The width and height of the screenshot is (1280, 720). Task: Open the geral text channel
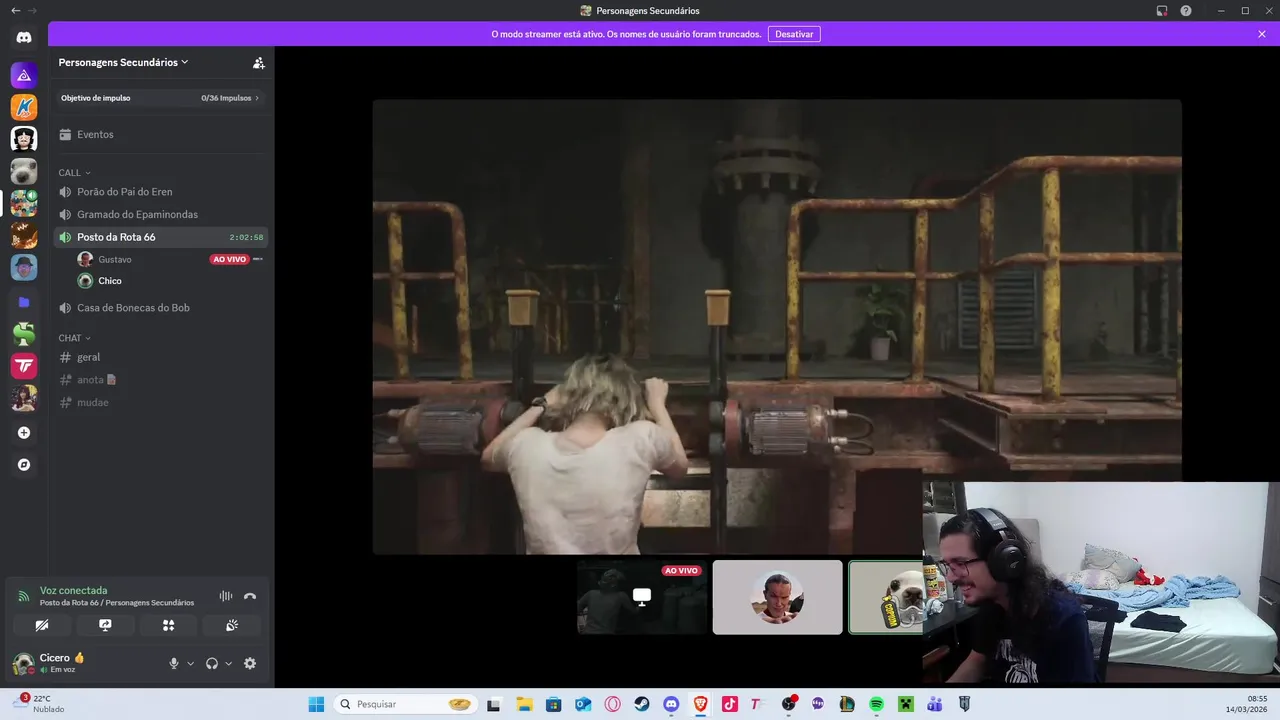[161, 357]
